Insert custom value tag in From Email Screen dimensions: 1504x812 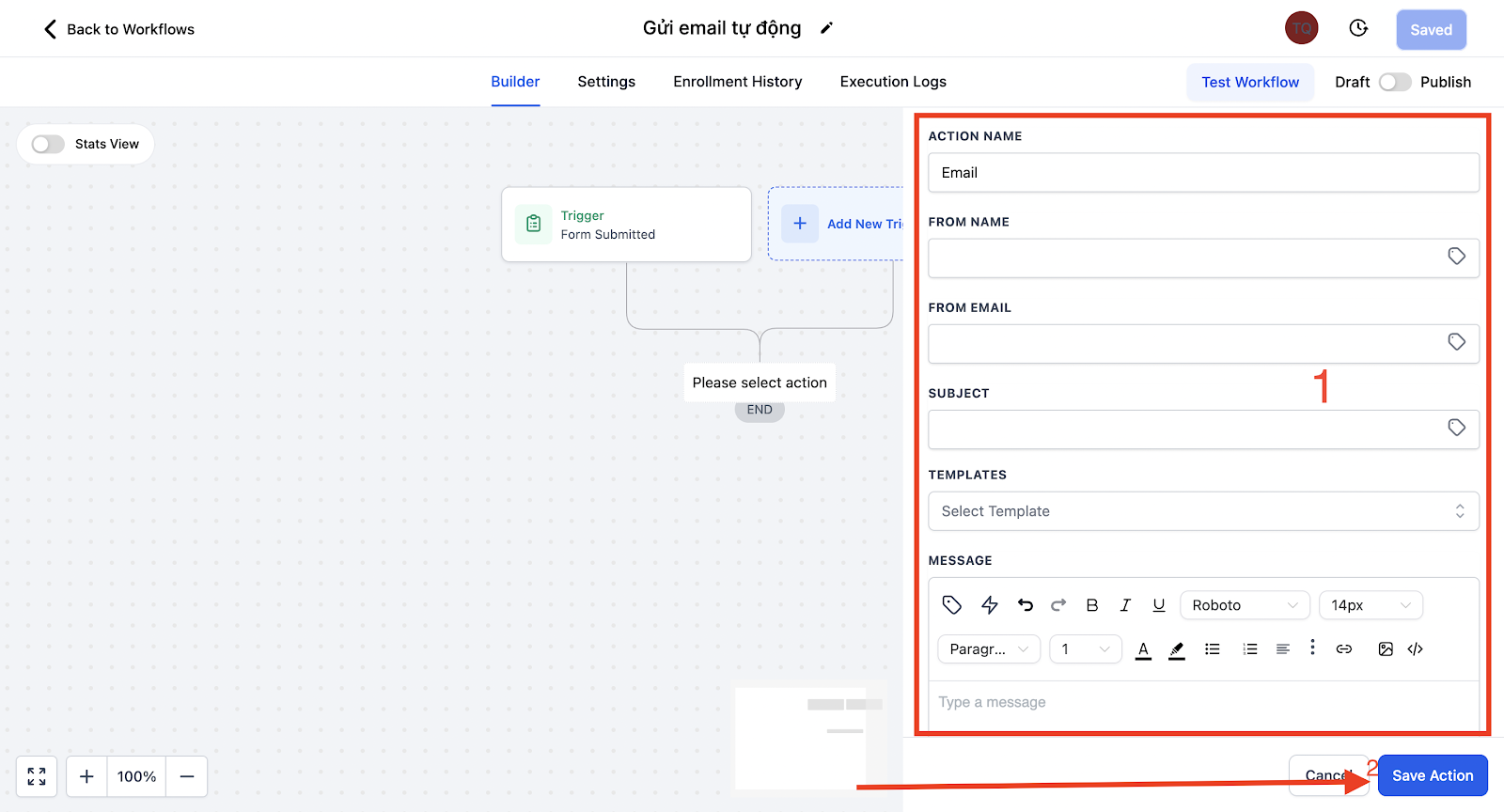point(1456,342)
